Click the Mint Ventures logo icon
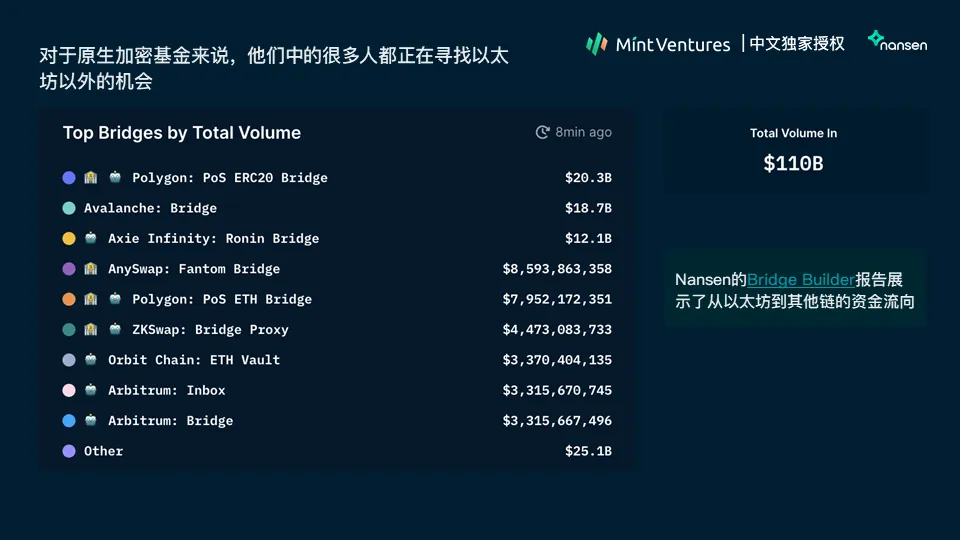This screenshot has width=960, height=540. (596, 43)
